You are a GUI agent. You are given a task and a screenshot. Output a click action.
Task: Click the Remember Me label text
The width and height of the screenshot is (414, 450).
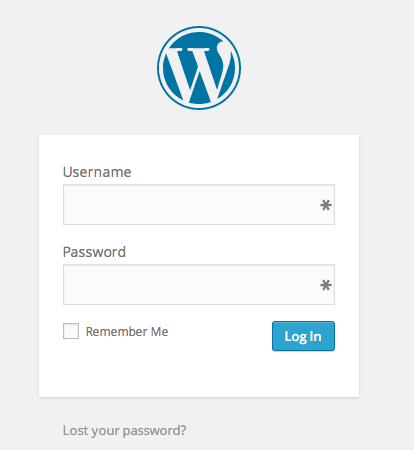(x=127, y=332)
